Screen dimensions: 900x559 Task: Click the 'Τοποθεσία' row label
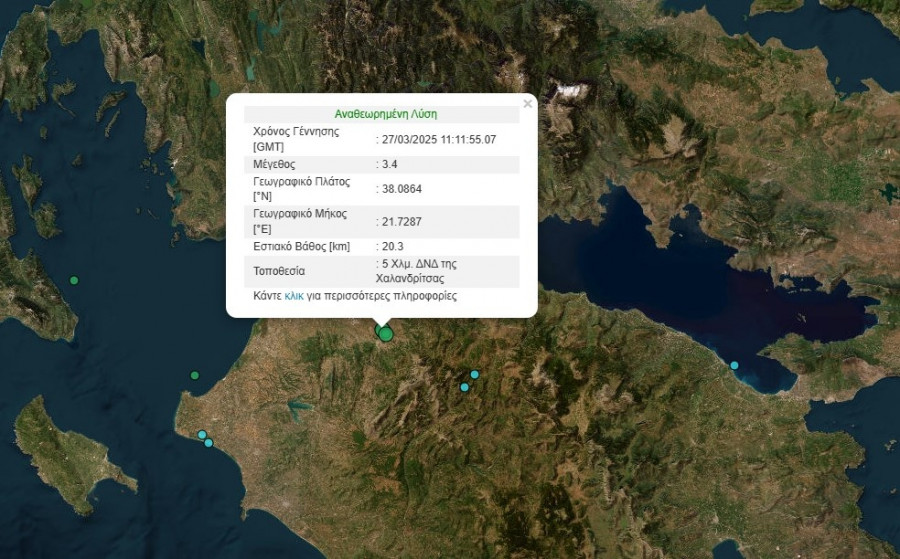pyautogui.click(x=279, y=271)
